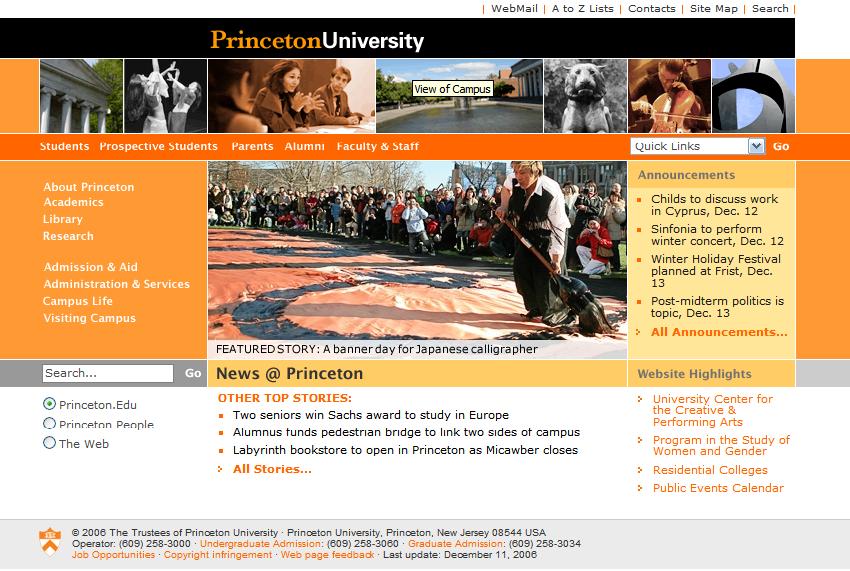This screenshot has width=850, height=571.
Task: Open Job Opportunities footer link
Action: 113,555
